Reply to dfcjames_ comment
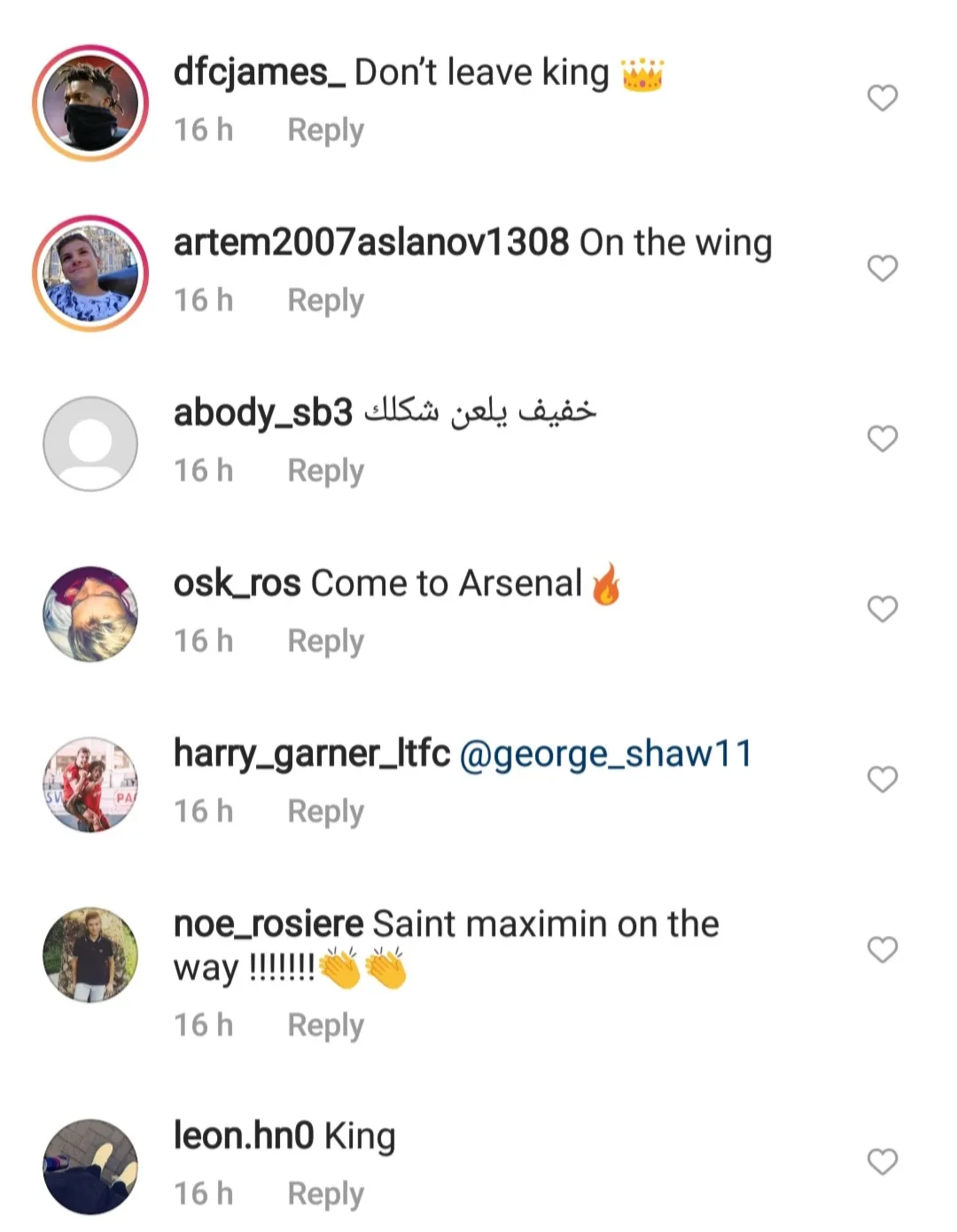Screen dimensions: 957x1232 [x=325, y=130]
